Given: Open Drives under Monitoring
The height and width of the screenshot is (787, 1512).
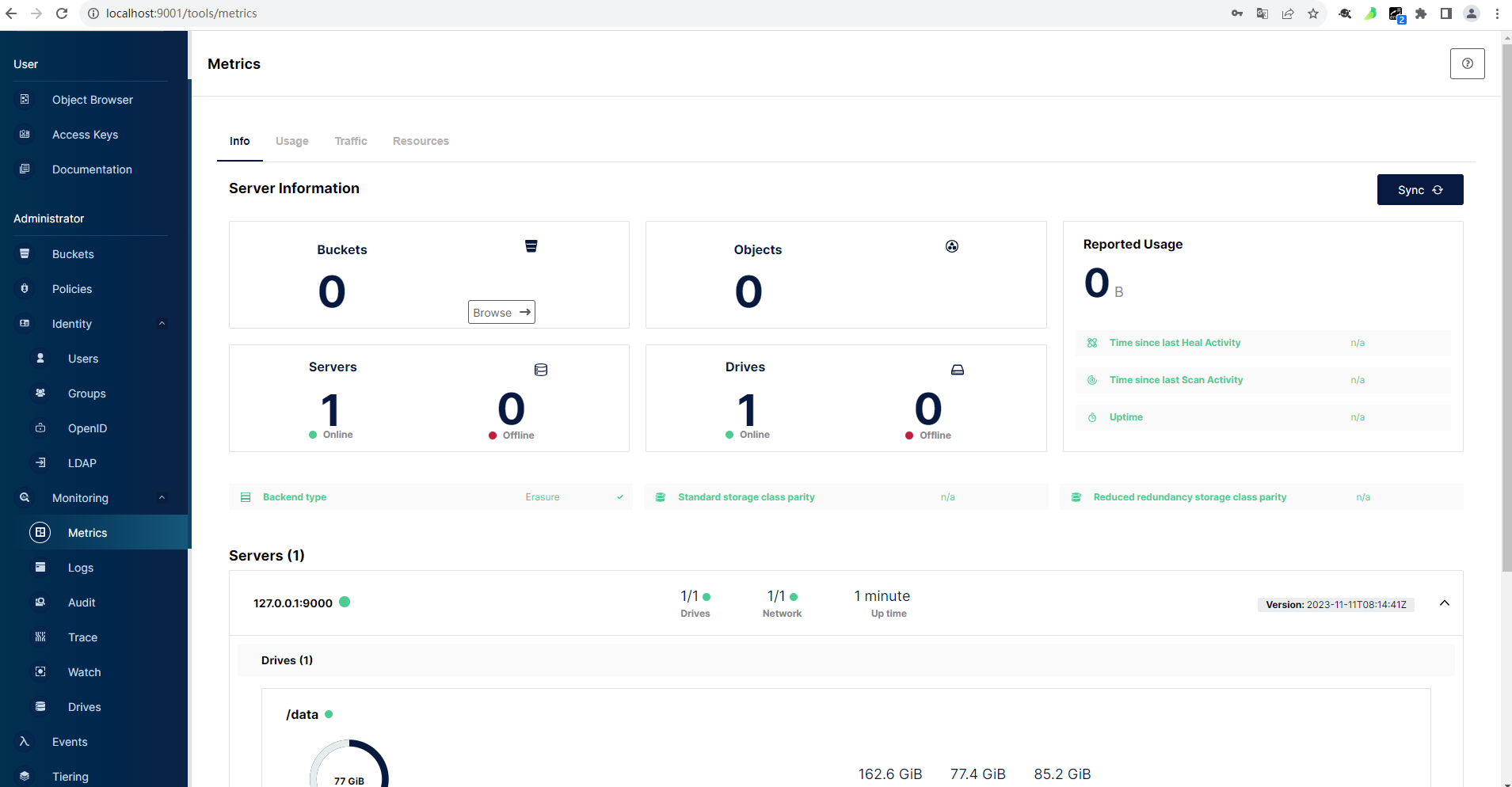Looking at the screenshot, I should point(84,707).
